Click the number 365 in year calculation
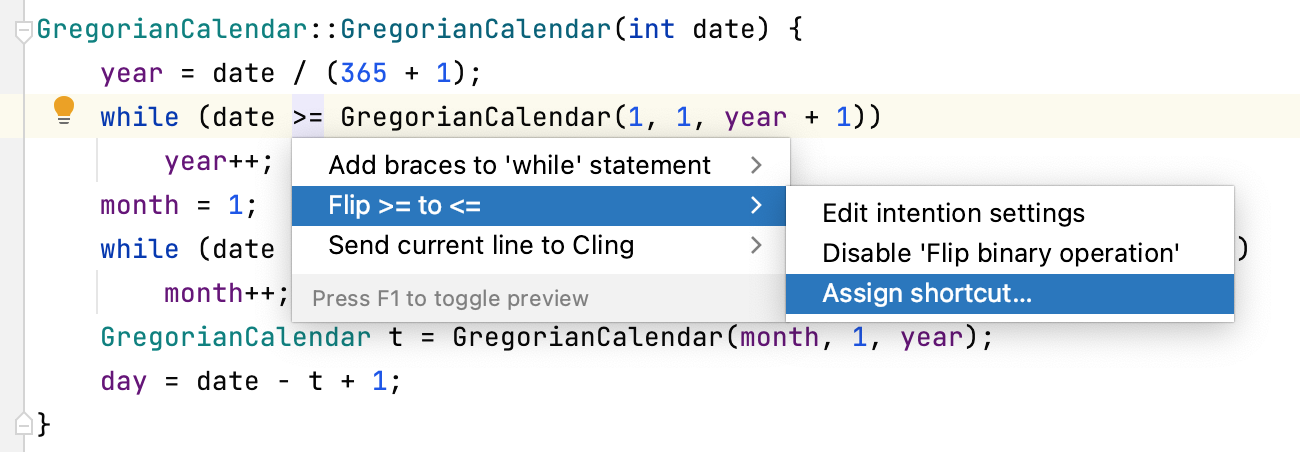The height and width of the screenshot is (452, 1300). (364, 74)
